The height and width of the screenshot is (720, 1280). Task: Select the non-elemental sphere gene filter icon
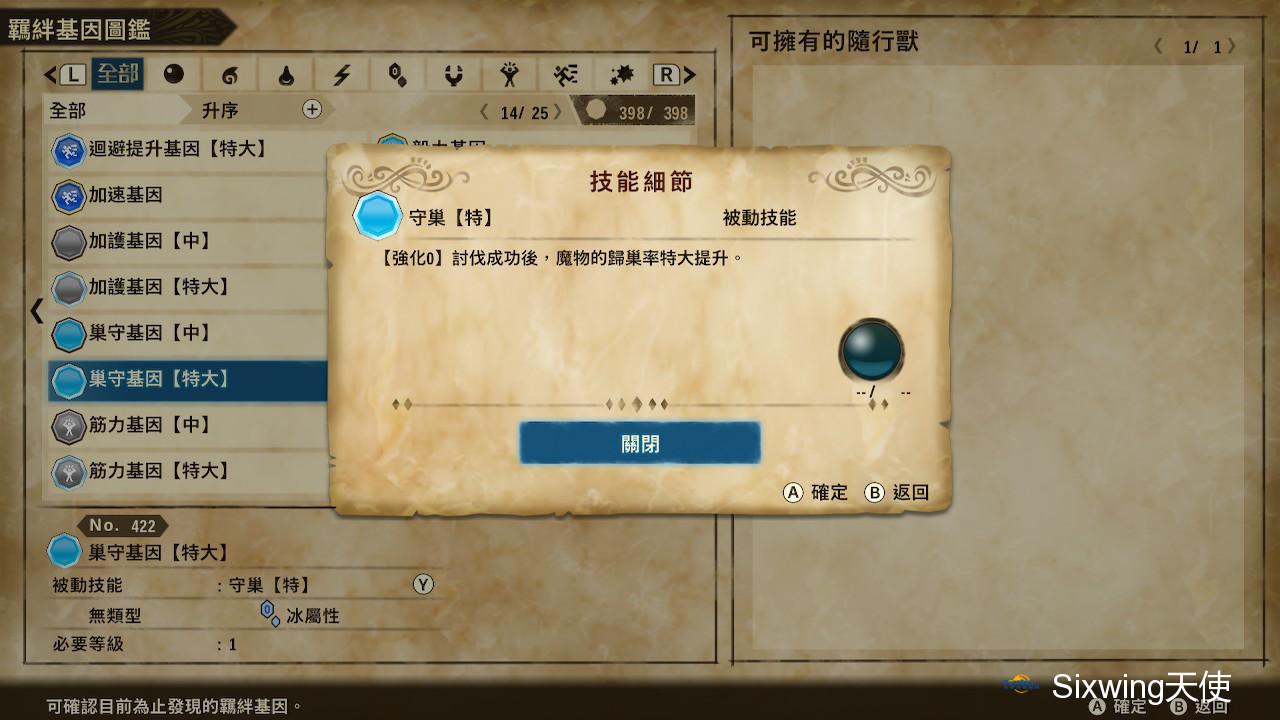pyautogui.click(x=174, y=75)
